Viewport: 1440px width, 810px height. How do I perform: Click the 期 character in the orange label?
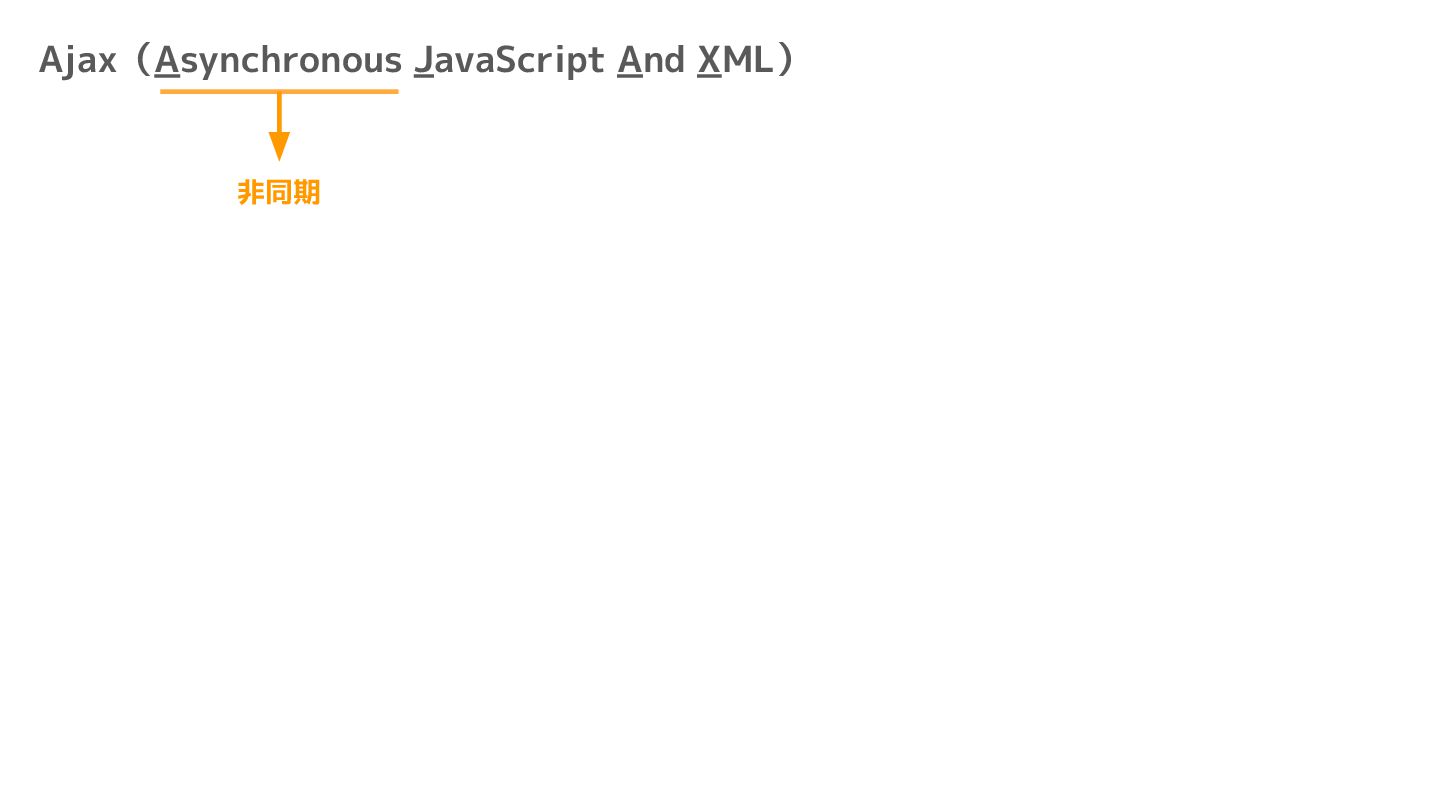[307, 192]
